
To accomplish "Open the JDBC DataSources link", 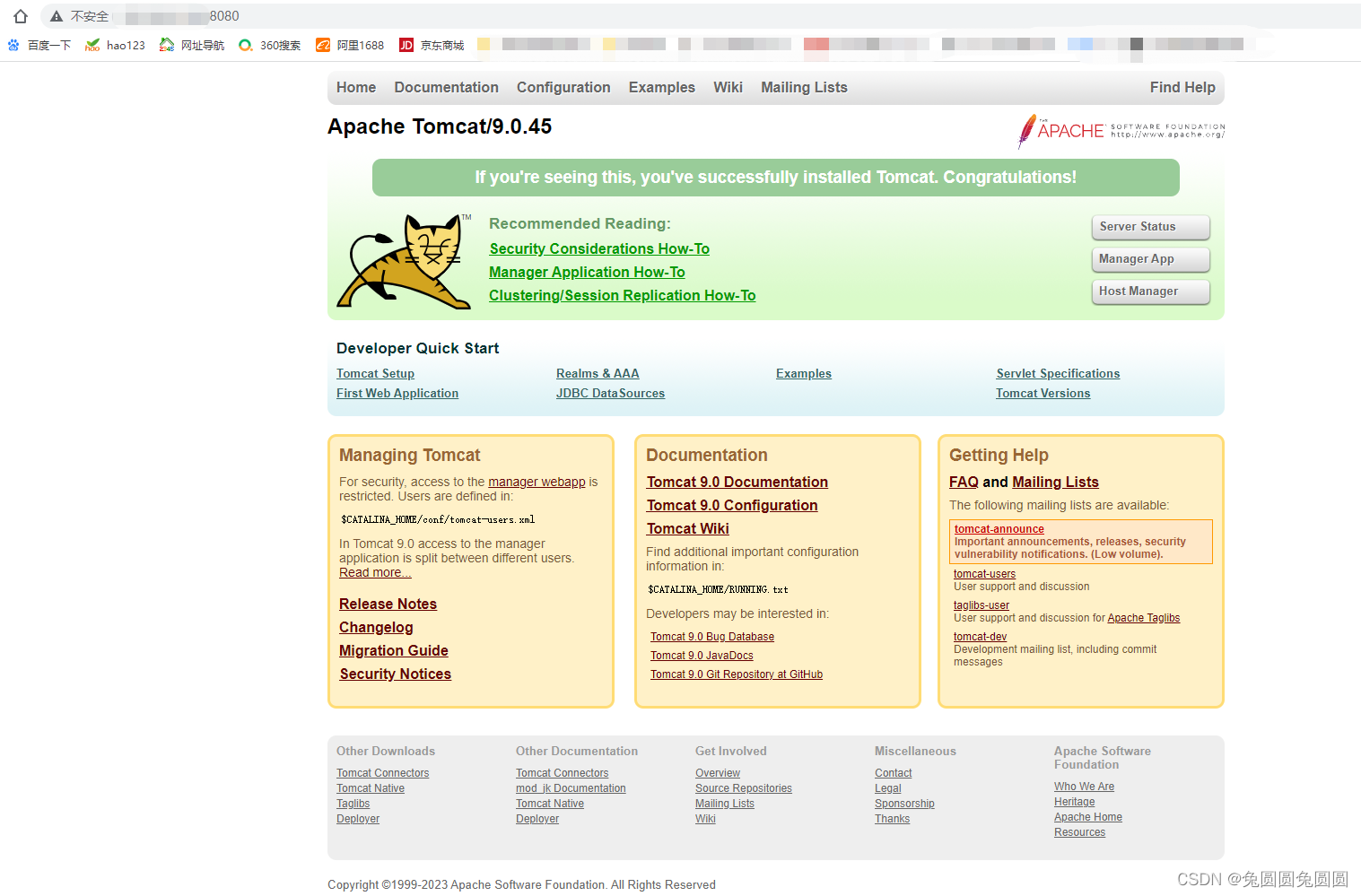I will (x=610, y=393).
